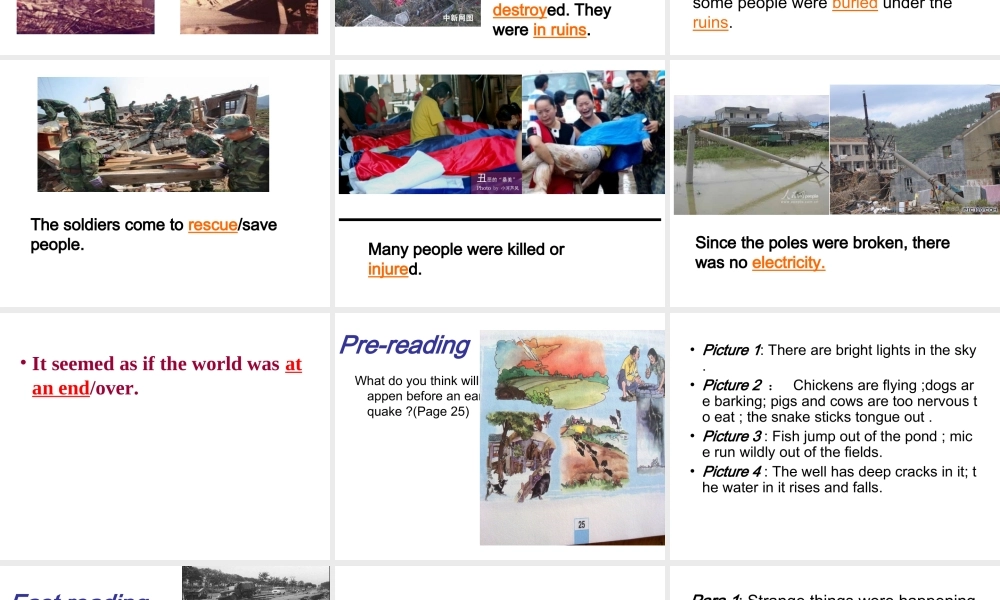Open the Pre-reading slide thumbnail

(500, 436)
